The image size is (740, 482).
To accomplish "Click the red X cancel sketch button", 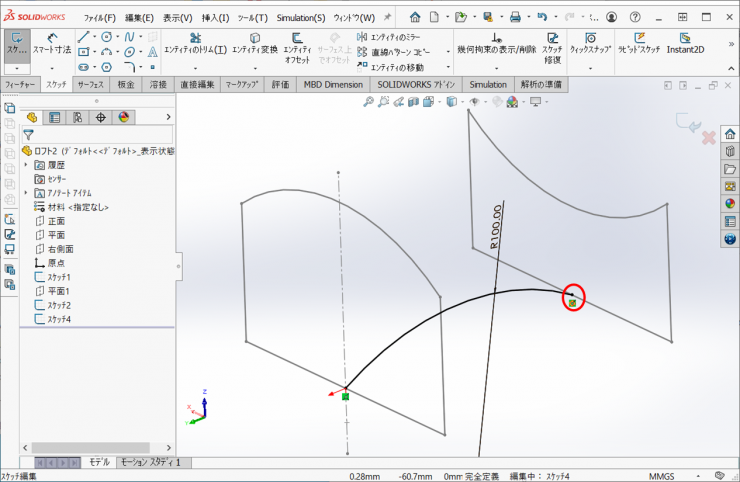I will click(709, 137).
